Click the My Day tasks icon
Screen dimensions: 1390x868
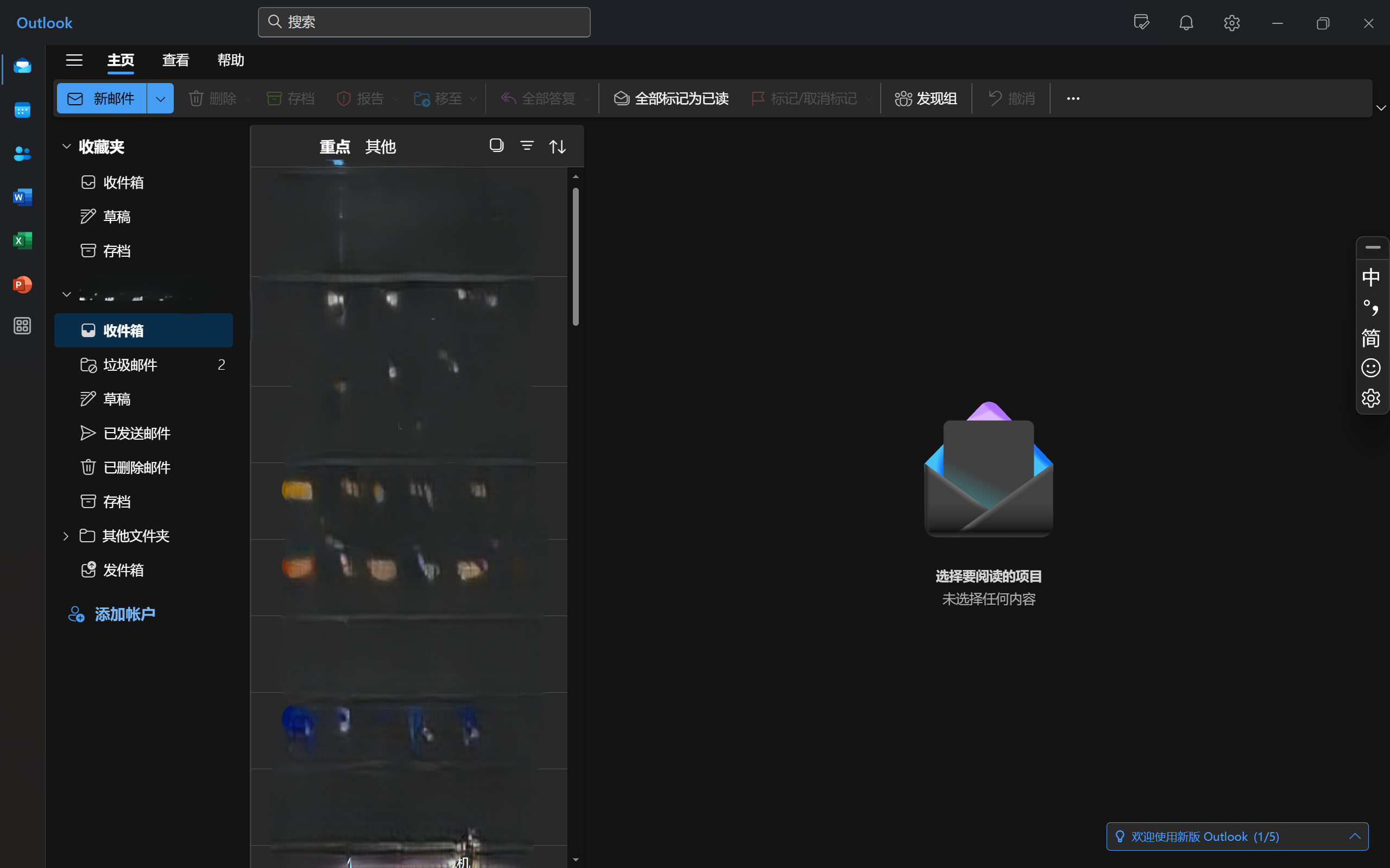[x=1141, y=23]
